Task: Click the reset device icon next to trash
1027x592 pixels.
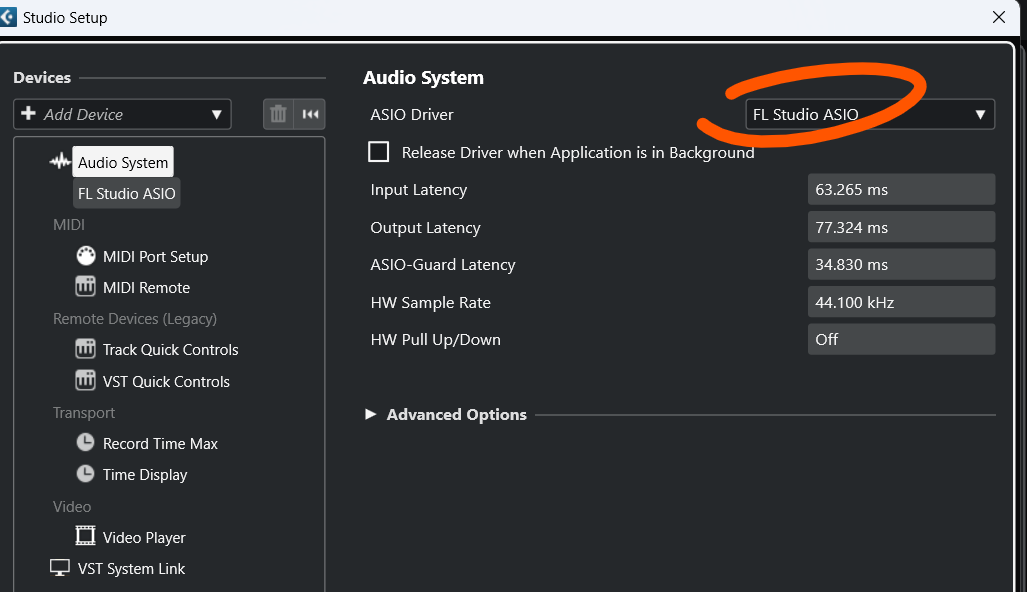Action: 310,114
